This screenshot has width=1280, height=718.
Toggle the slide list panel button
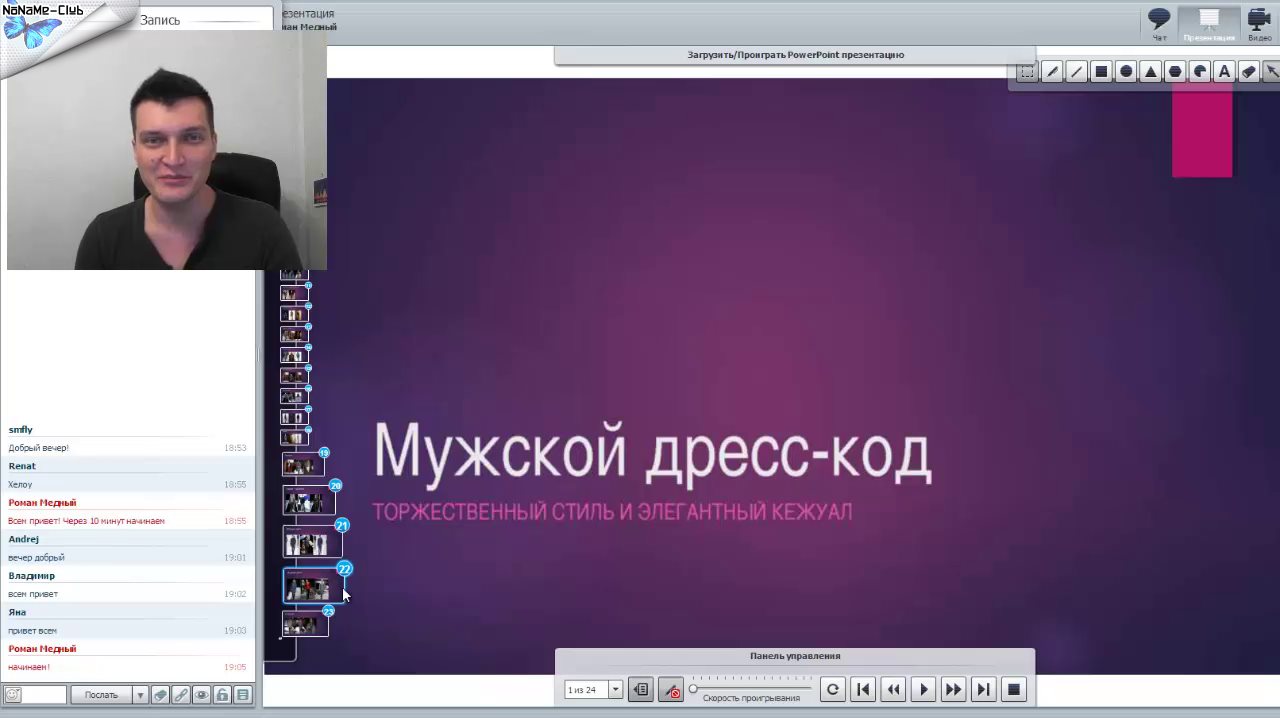(641, 690)
